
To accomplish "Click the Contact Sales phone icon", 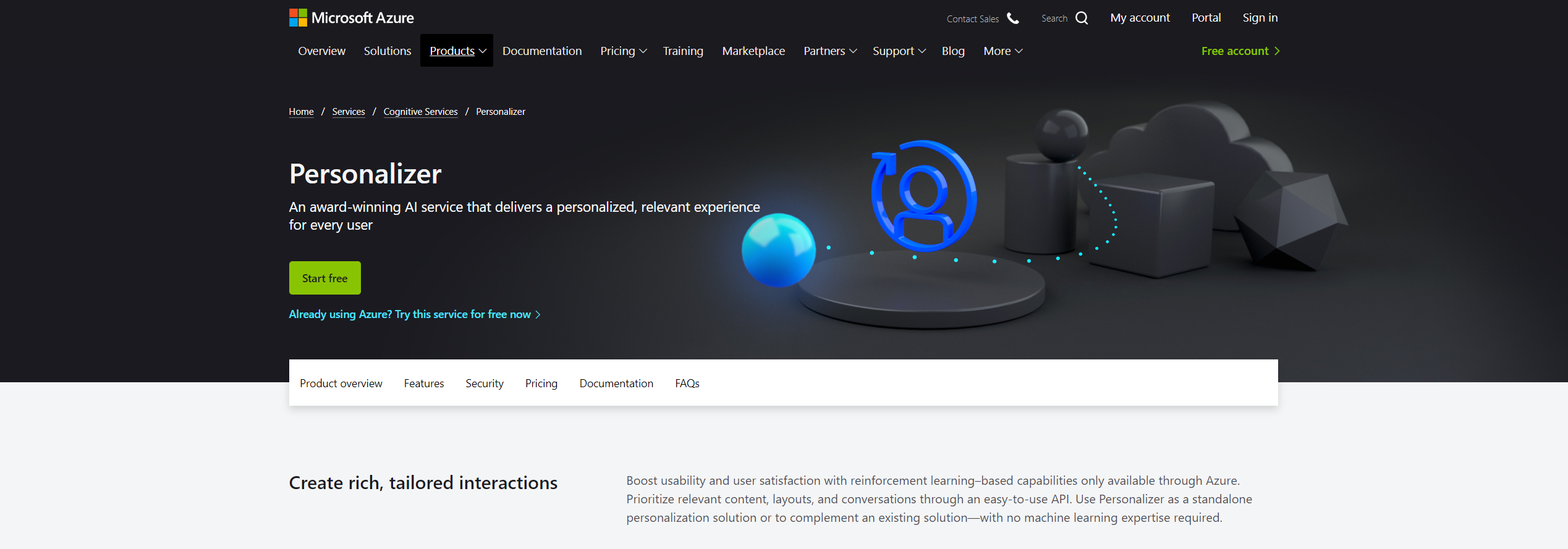I will [x=1012, y=19].
